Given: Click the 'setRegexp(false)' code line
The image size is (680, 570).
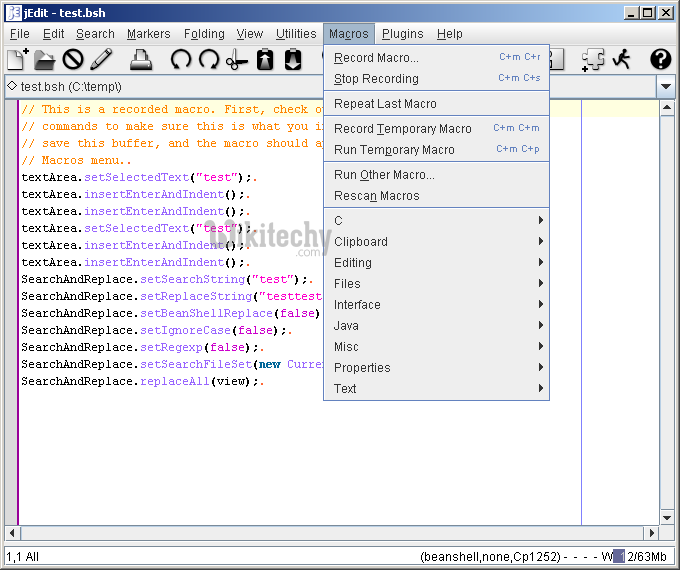Looking at the screenshot, I should point(142,347).
